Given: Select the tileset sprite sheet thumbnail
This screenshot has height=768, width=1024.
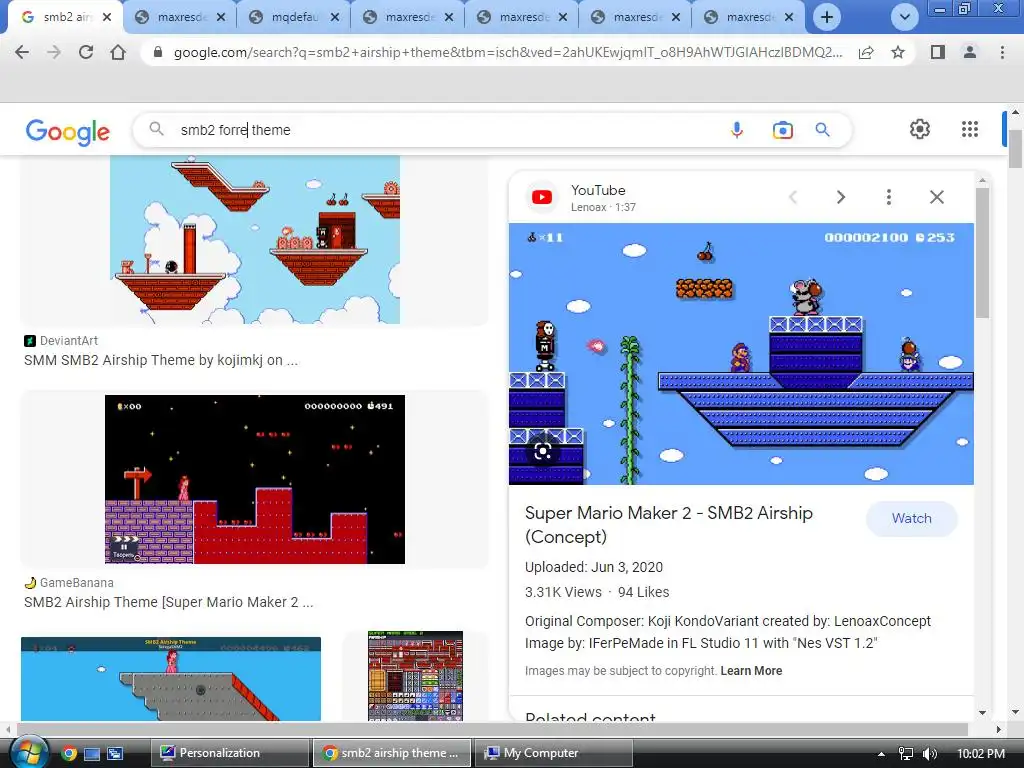Looking at the screenshot, I should (415, 676).
